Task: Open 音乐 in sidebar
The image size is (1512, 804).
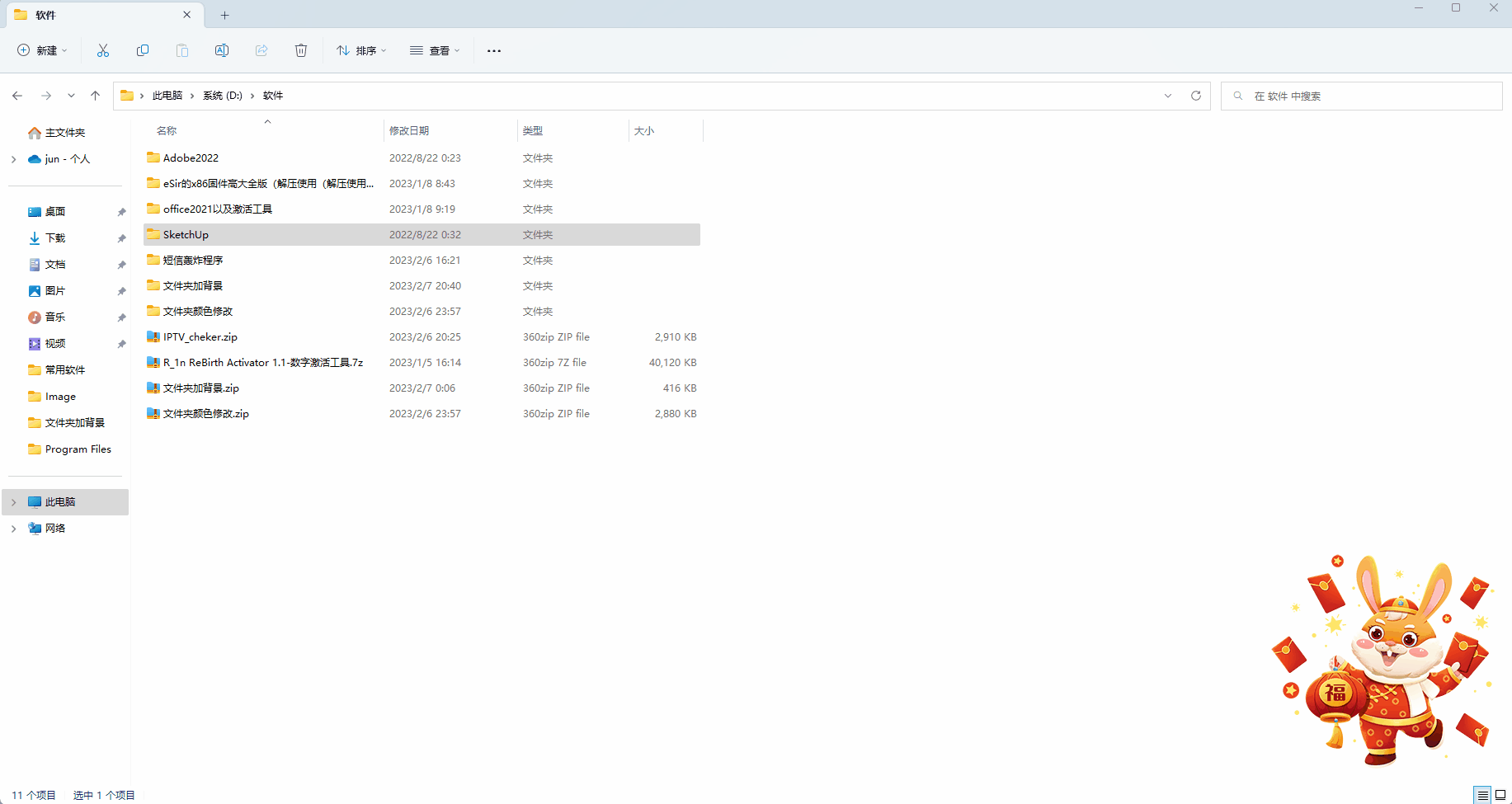Action: (55, 317)
